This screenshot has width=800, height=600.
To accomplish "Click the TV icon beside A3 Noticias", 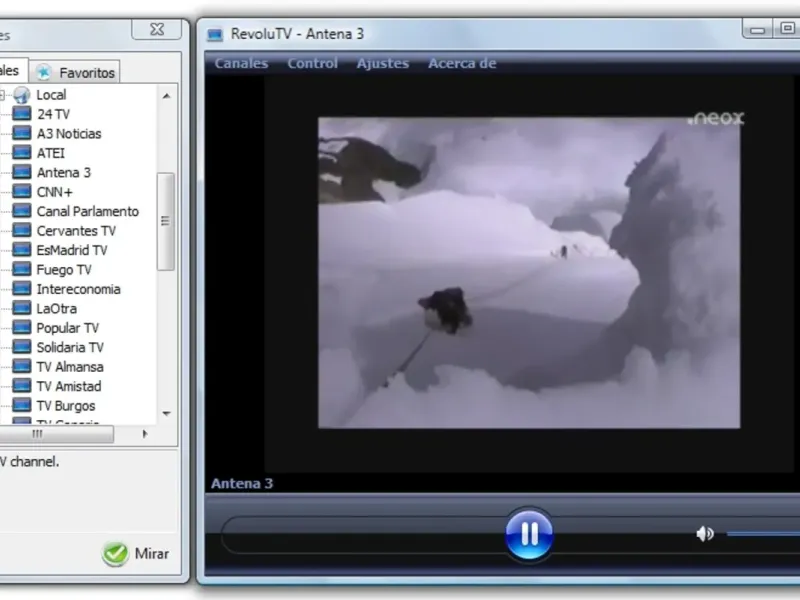I will [x=21, y=133].
